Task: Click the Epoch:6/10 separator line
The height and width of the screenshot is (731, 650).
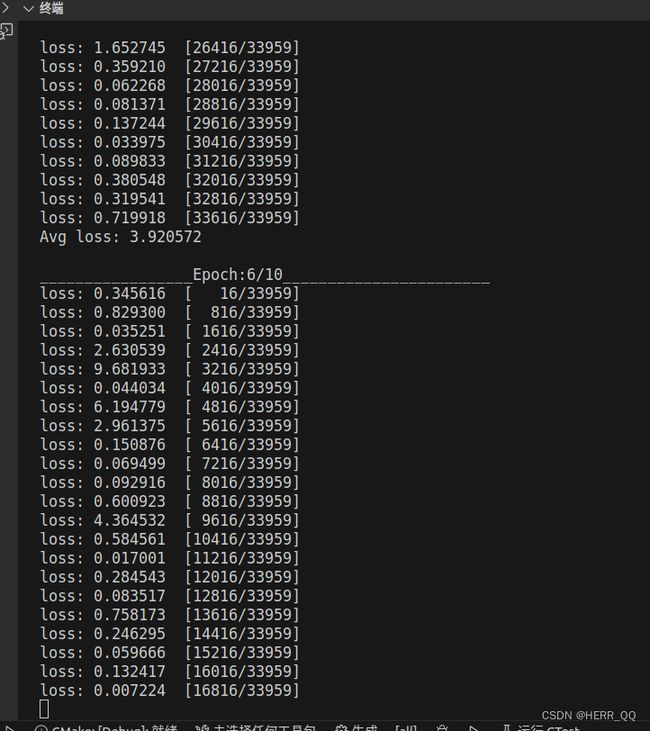Action: click(265, 275)
